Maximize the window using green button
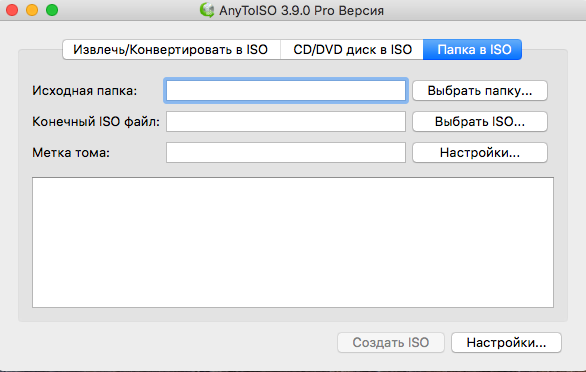 coord(52,10)
